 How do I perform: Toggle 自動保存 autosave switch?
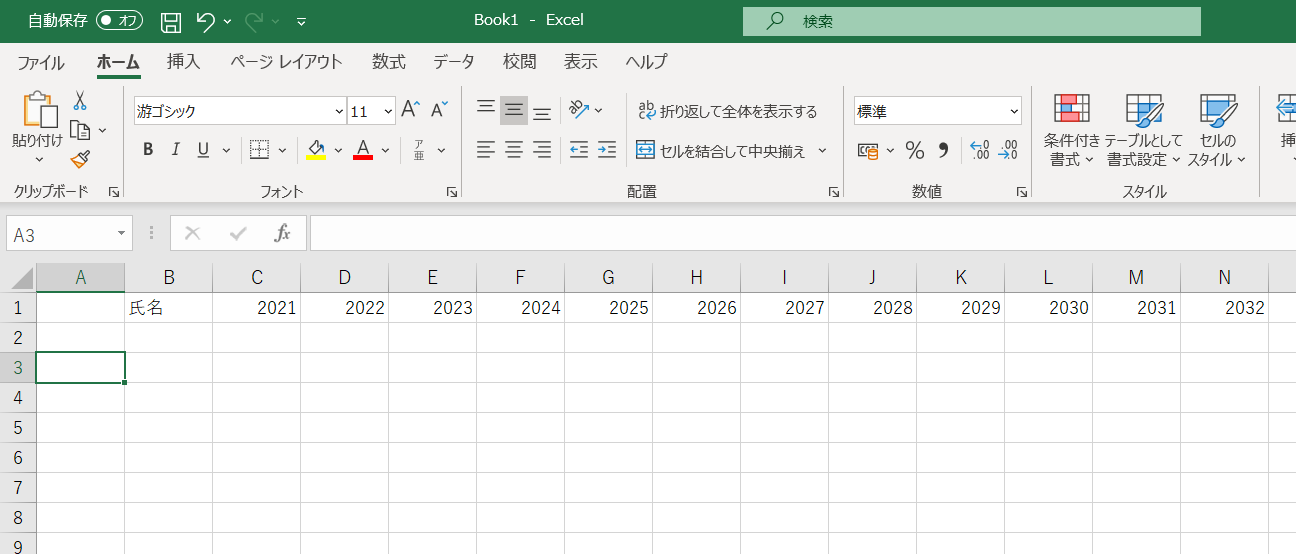(119, 20)
